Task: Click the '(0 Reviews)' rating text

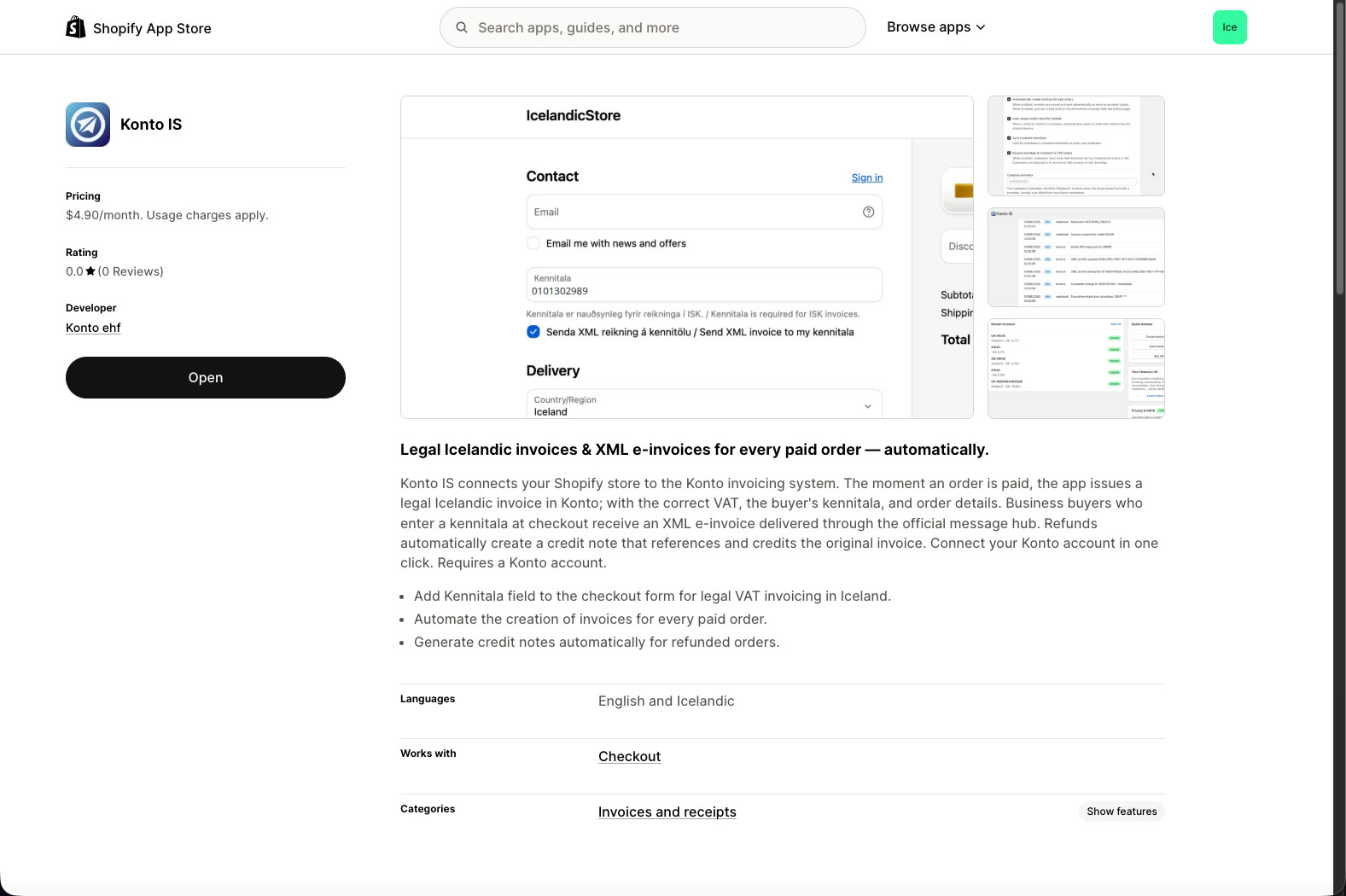Action: point(131,271)
